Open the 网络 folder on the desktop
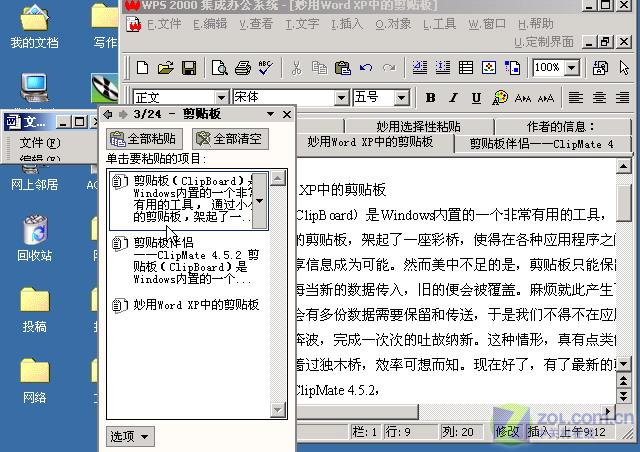 [x=34, y=381]
